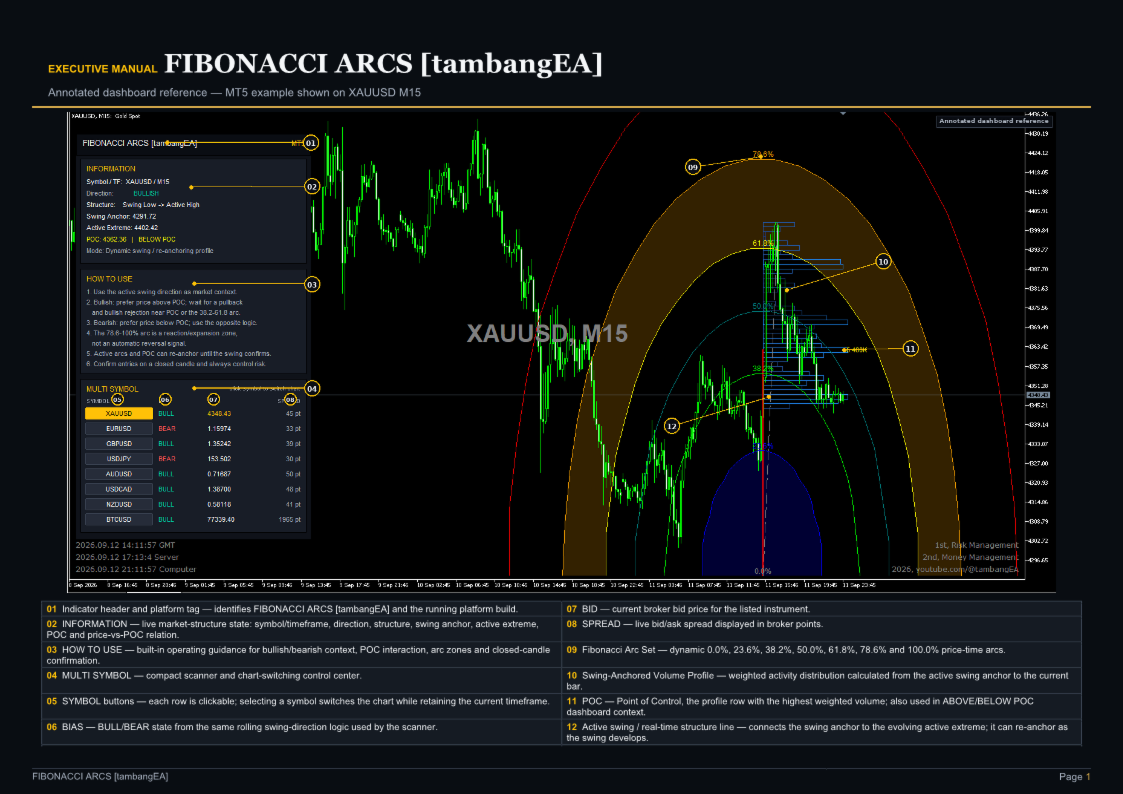Click the 61.8% Fibonacci arc label

[x=762, y=243]
